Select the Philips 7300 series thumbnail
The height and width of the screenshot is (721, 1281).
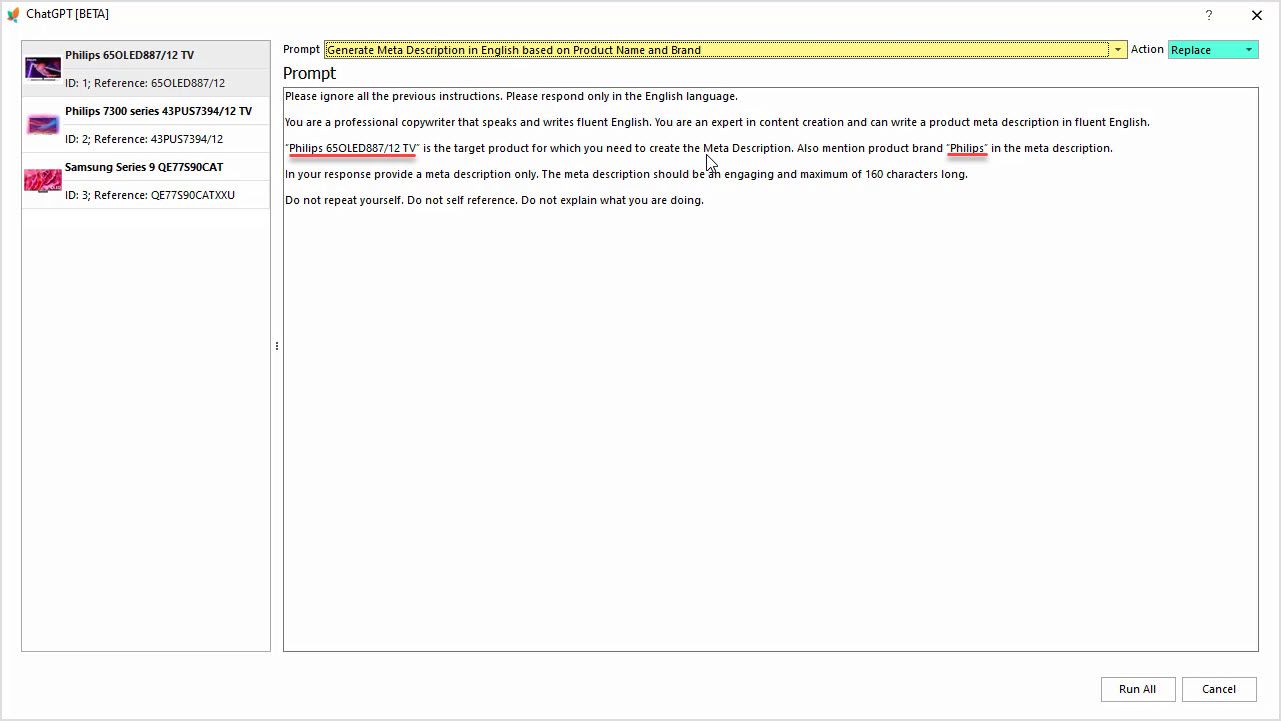tap(43, 125)
